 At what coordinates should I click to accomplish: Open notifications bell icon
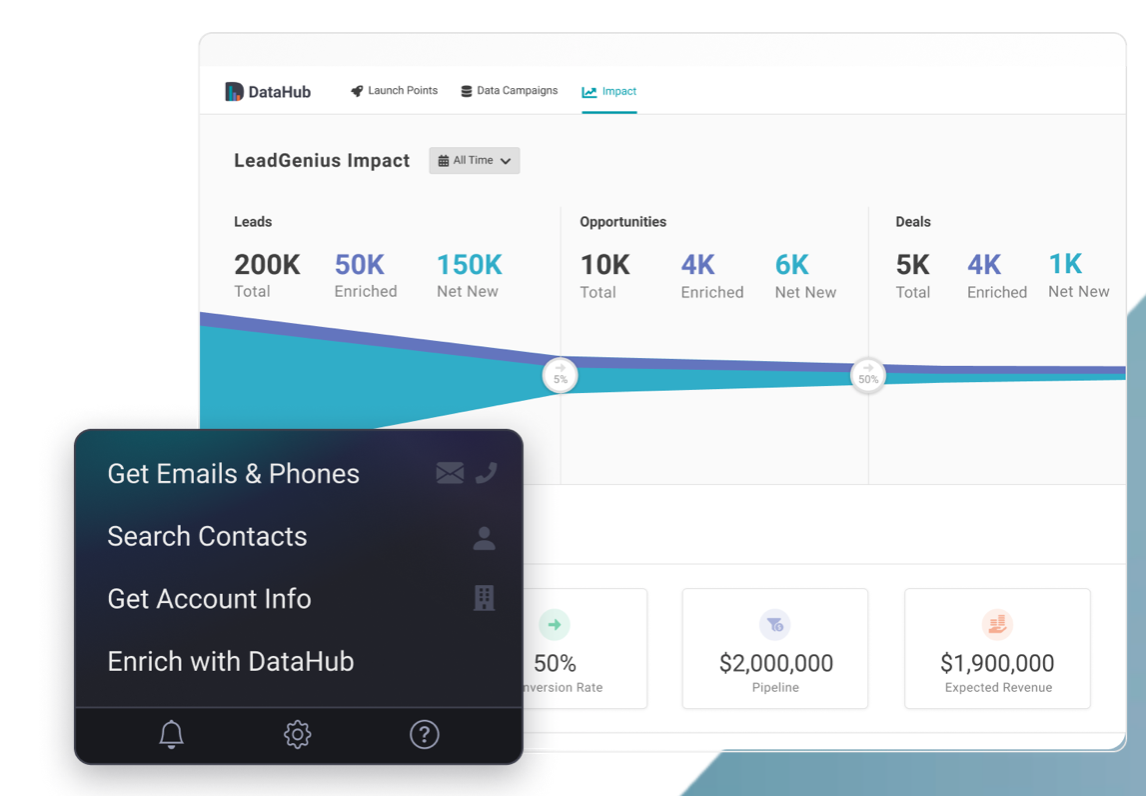[x=171, y=734]
